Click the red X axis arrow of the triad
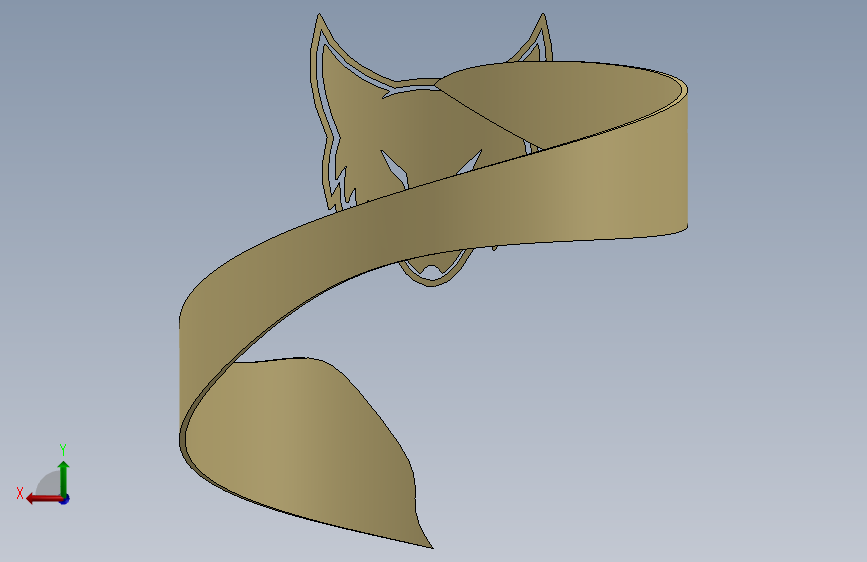 click(x=44, y=499)
